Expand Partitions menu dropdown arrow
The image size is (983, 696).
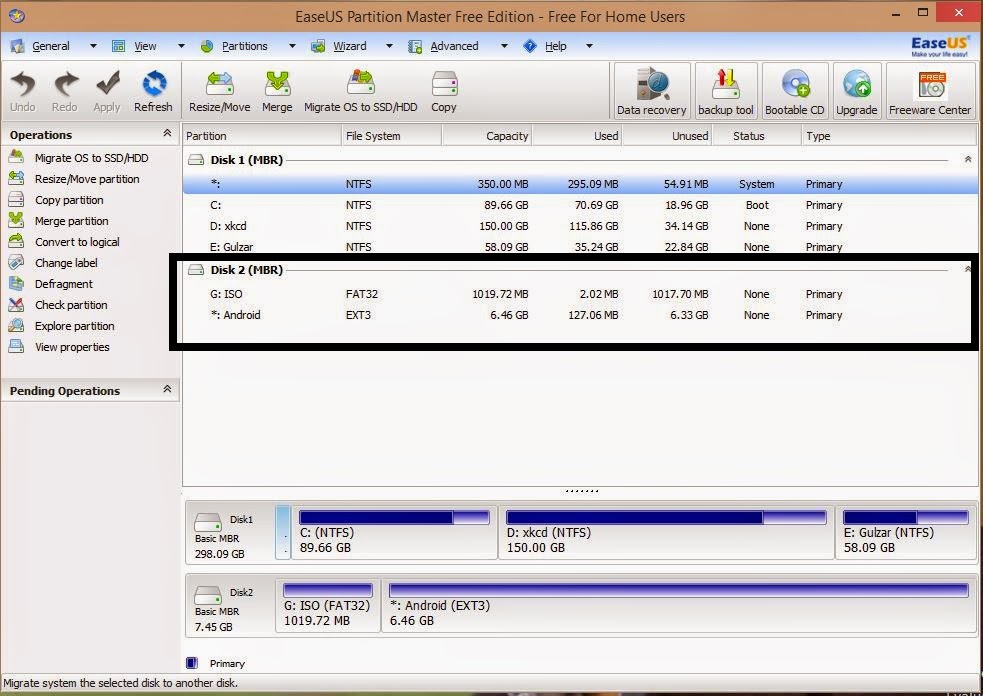coord(292,46)
